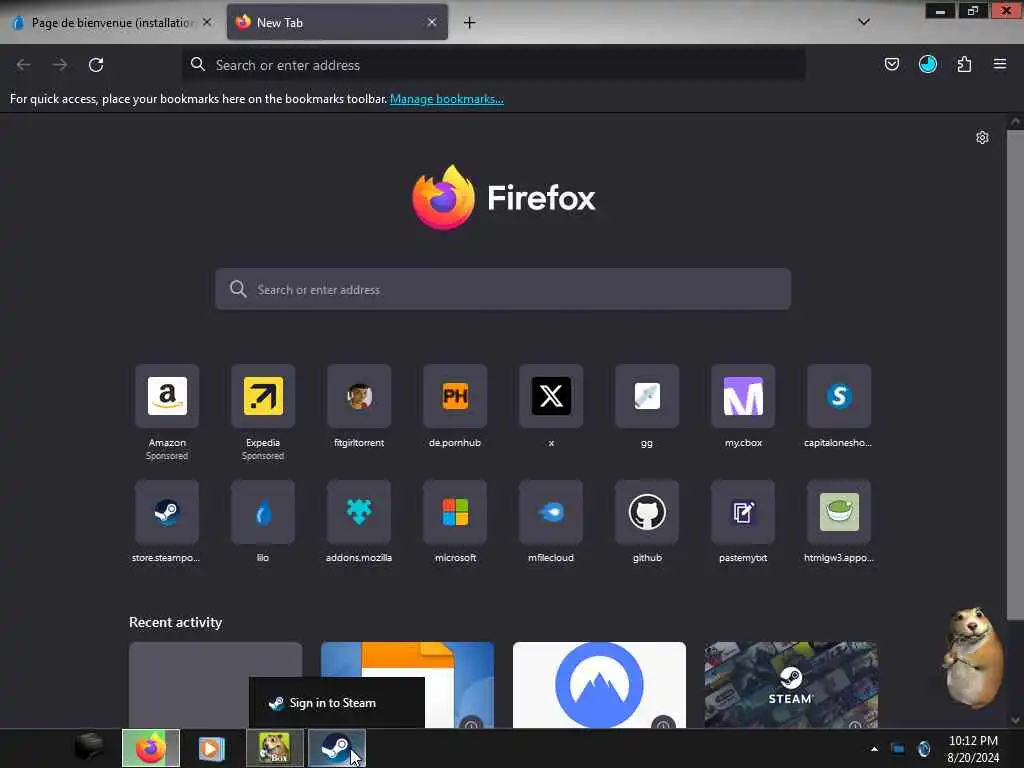Image resolution: width=1024 pixels, height=768 pixels.
Task: Open the my.cbox shortcut tile
Action: pyautogui.click(x=743, y=396)
